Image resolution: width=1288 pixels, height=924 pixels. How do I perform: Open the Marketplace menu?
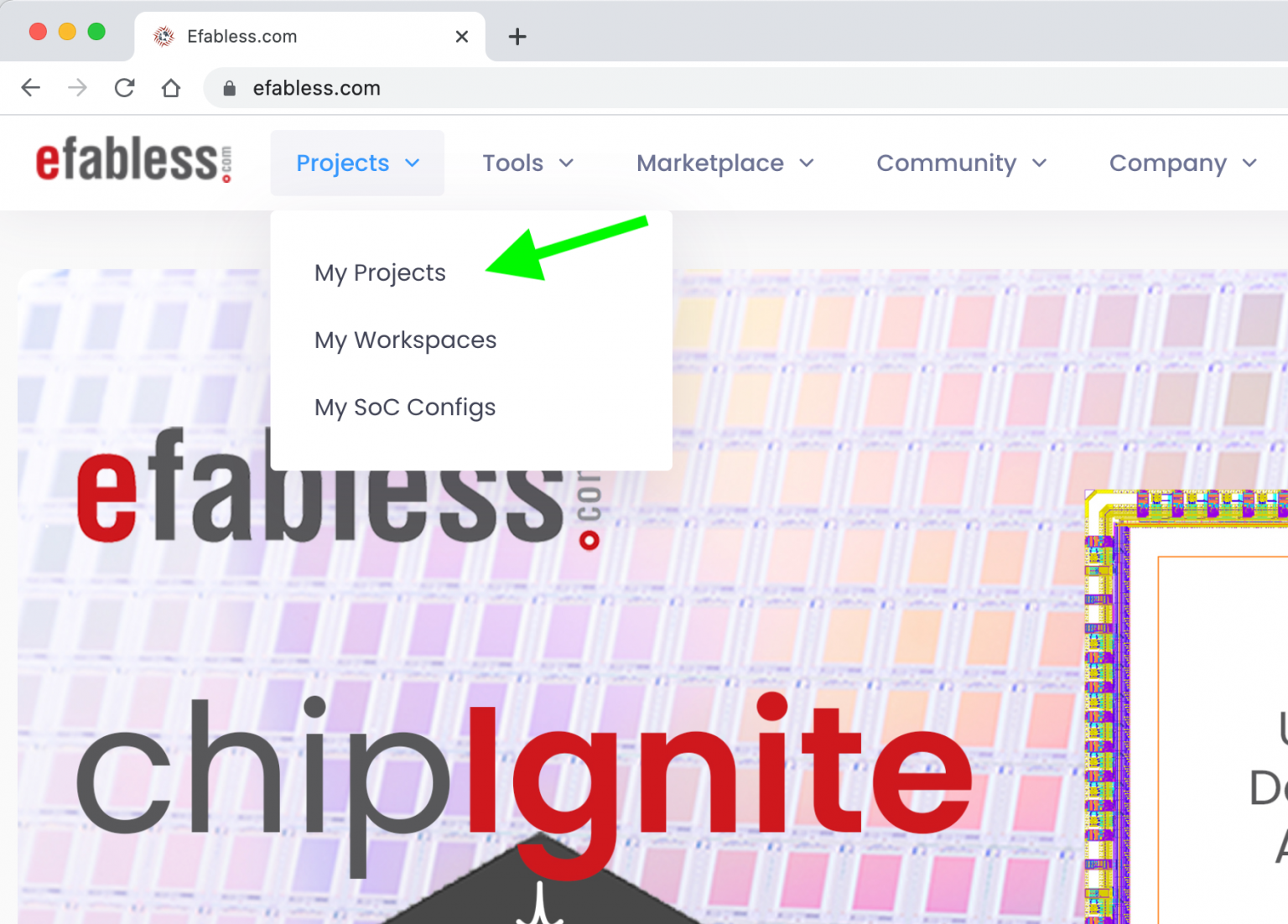point(725,163)
